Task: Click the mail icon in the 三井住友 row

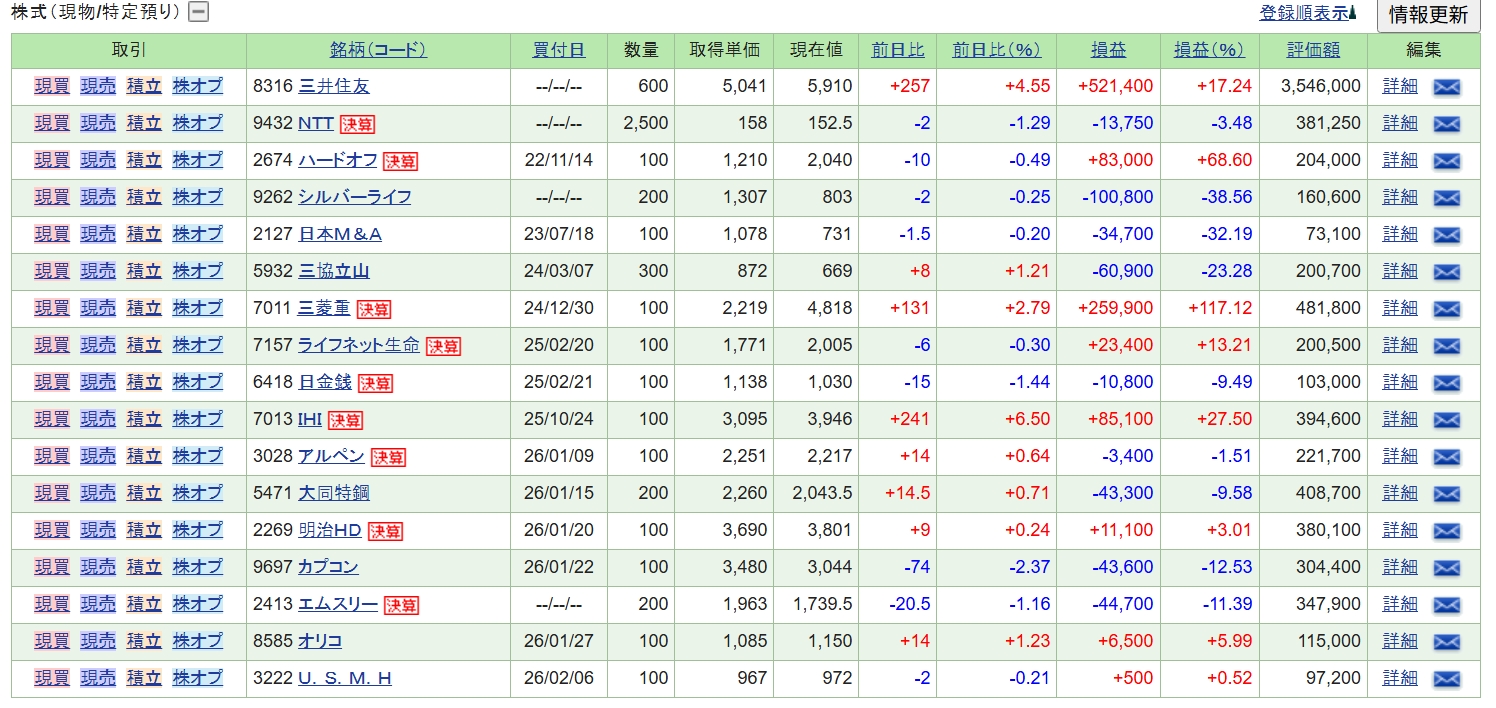Action: pyautogui.click(x=1446, y=87)
